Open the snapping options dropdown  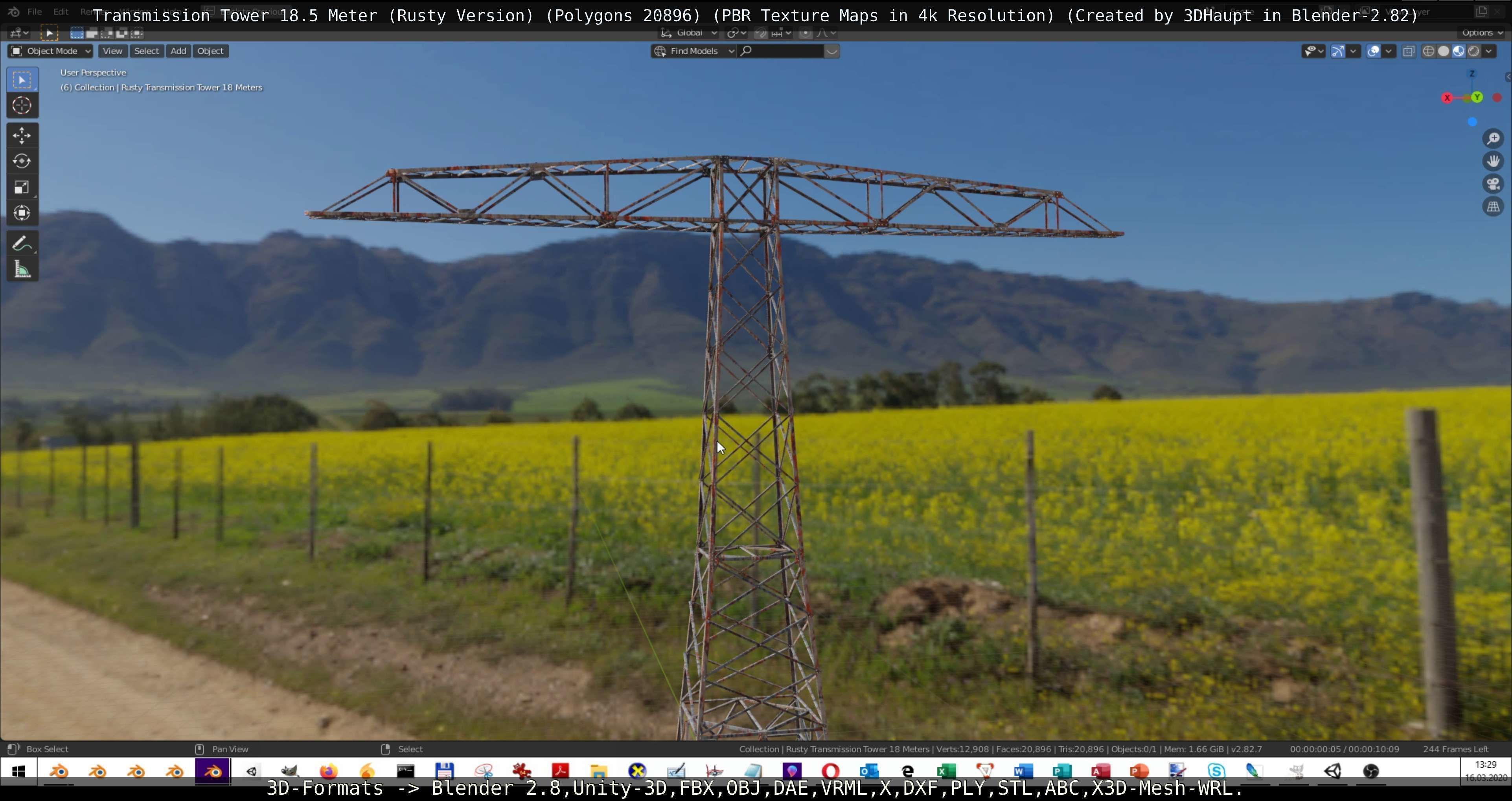tap(782, 33)
